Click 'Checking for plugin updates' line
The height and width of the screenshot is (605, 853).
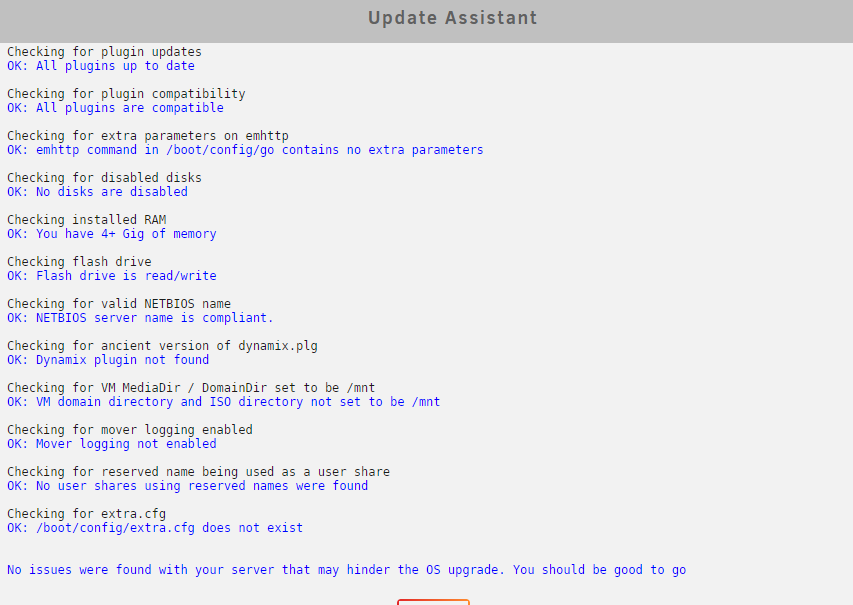pyautogui.click(x=104, y=52)
